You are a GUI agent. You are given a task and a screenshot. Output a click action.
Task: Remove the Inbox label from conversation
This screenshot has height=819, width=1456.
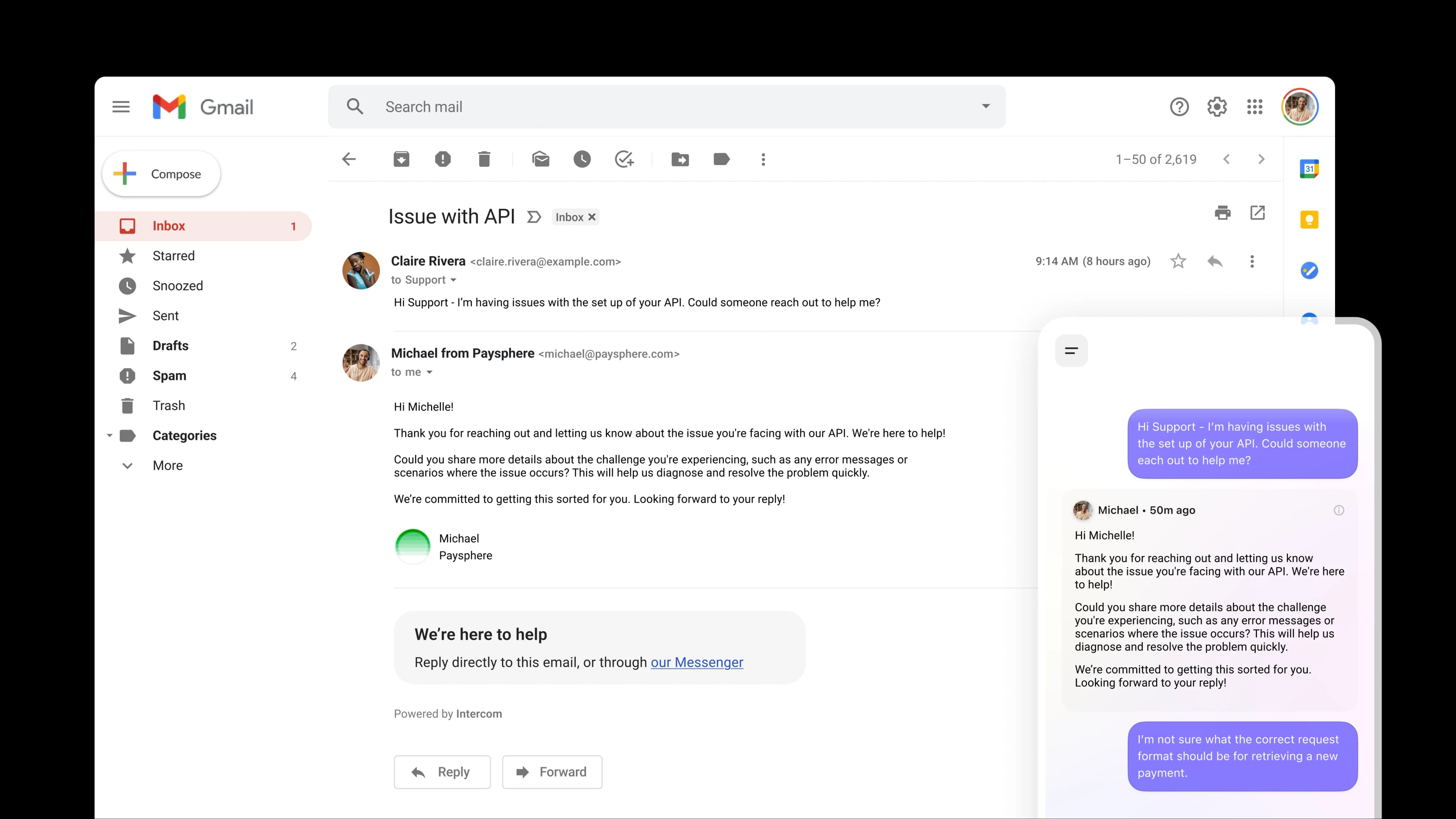click(592, 217)
